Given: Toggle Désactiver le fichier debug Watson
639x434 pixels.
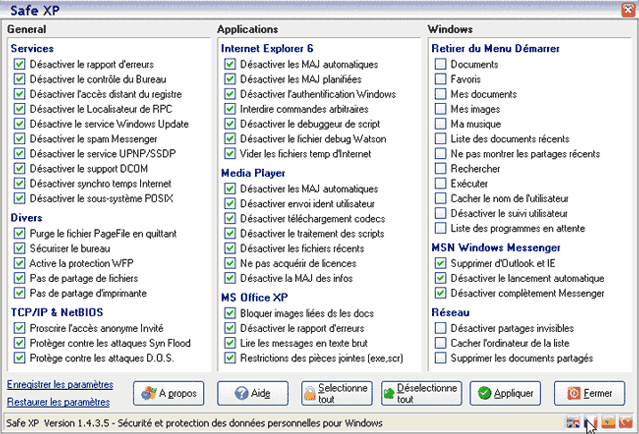Looking at the screenshot, I should click(230, 139).
